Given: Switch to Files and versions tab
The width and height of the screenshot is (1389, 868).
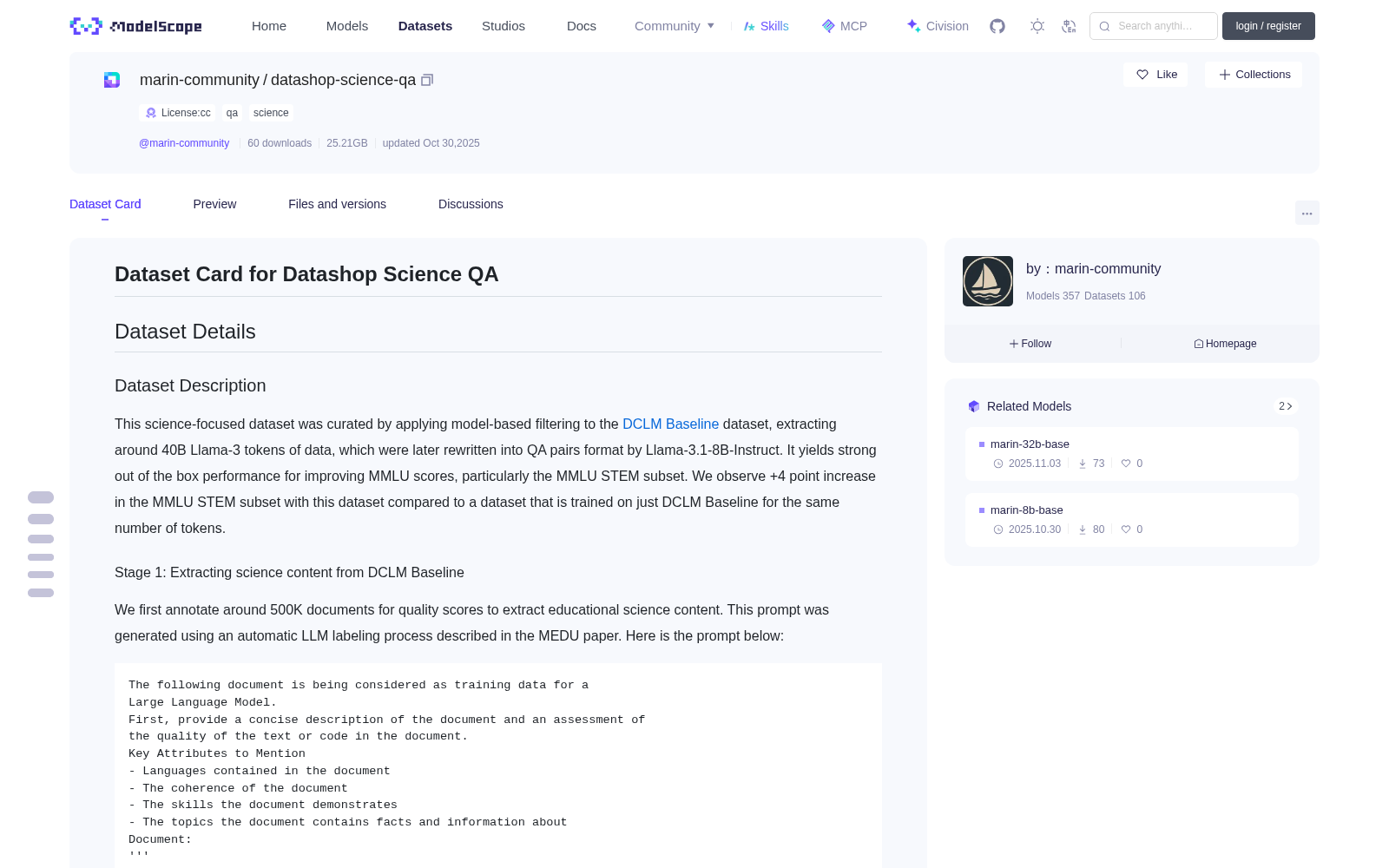Looking at the screenshot, I should tap(337, 204).
